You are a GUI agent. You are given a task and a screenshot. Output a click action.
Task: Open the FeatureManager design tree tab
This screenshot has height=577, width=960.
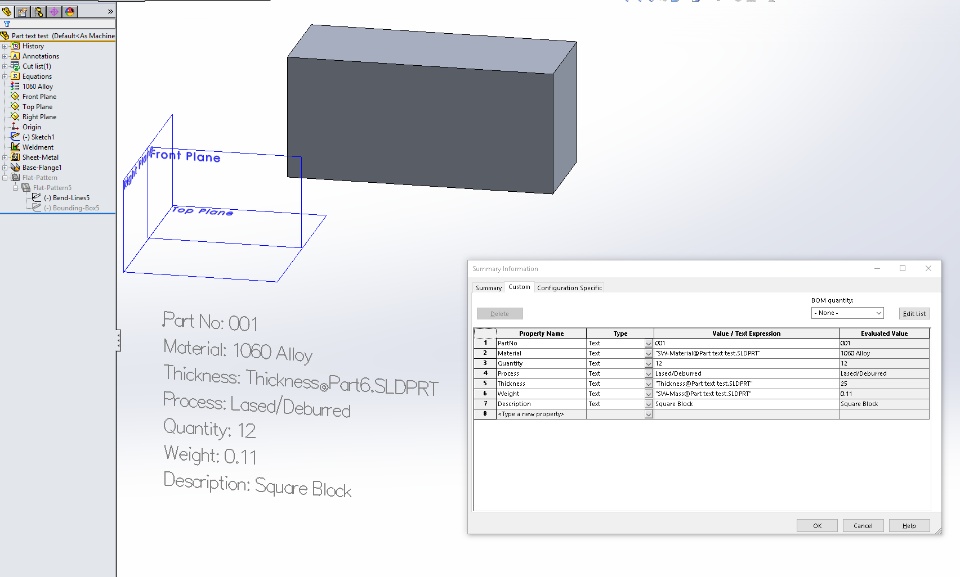pyautogui.click(x=7, y=12)
